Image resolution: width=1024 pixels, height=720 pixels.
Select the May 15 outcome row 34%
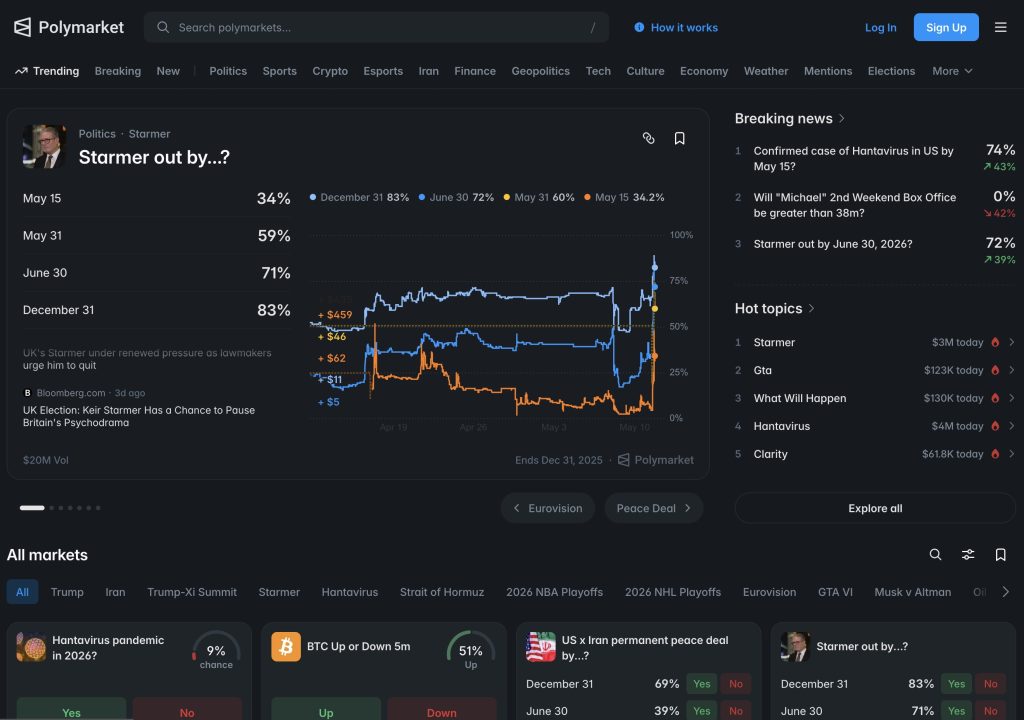tap(157, 198)
